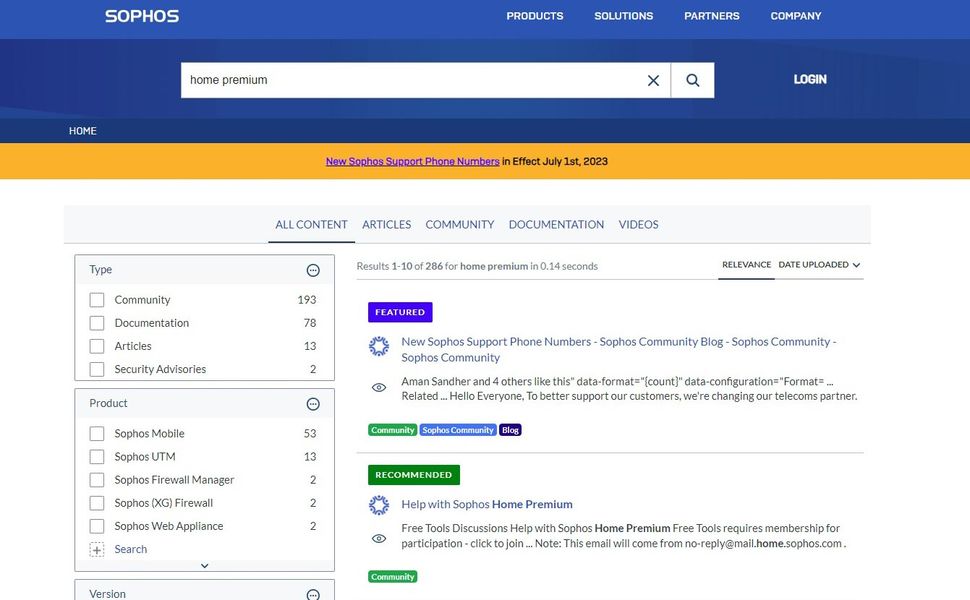
Task: Open the Date Uploaded sort dropdown
Action: pyautogui.click(x=818, y=264)
